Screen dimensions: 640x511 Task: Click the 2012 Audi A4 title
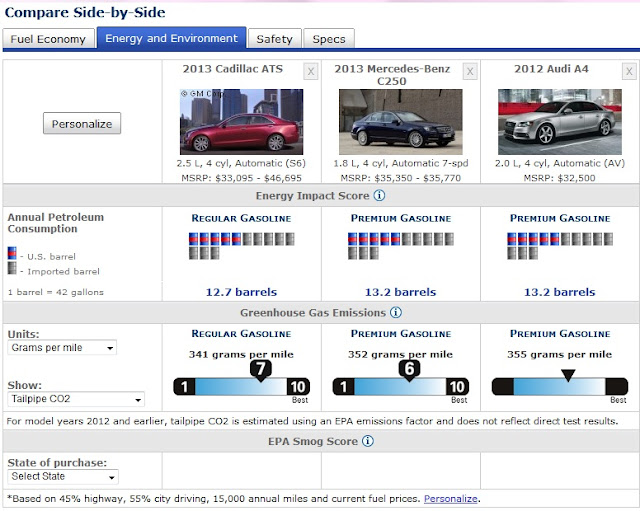[x=551, y=69]
